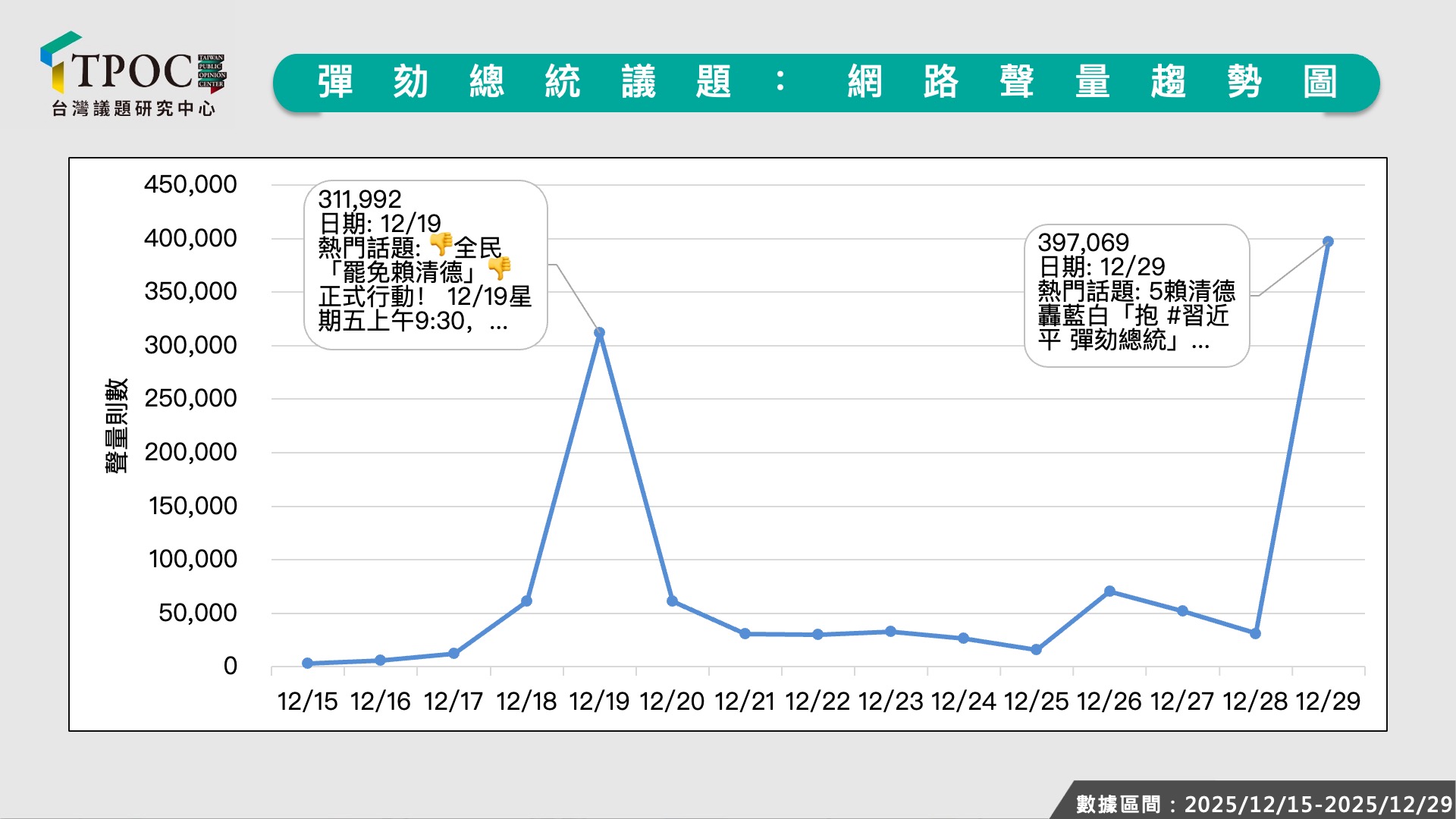The height and width of the screenshot is (819, 1456).
Task: Click first thumbs-down emoji in 12/19 callout
Action: [x=441, y=244]
